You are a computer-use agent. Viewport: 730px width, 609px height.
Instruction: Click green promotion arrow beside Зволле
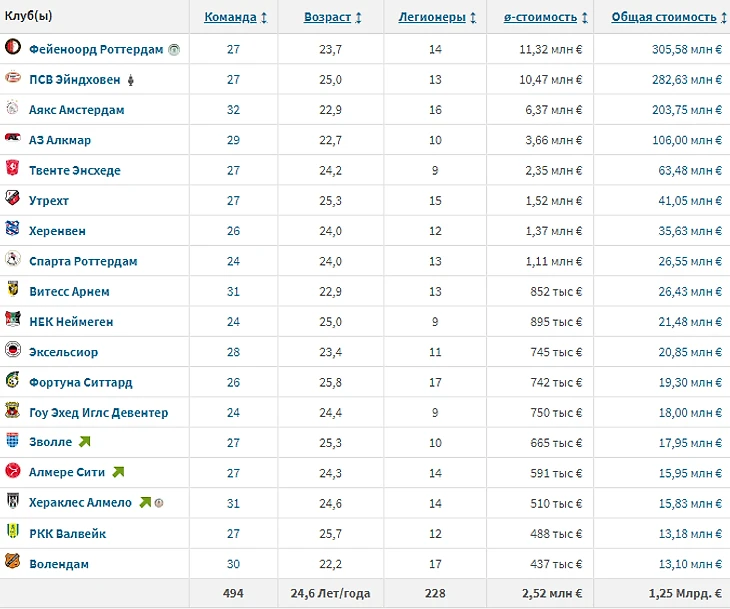coord(85,441)
